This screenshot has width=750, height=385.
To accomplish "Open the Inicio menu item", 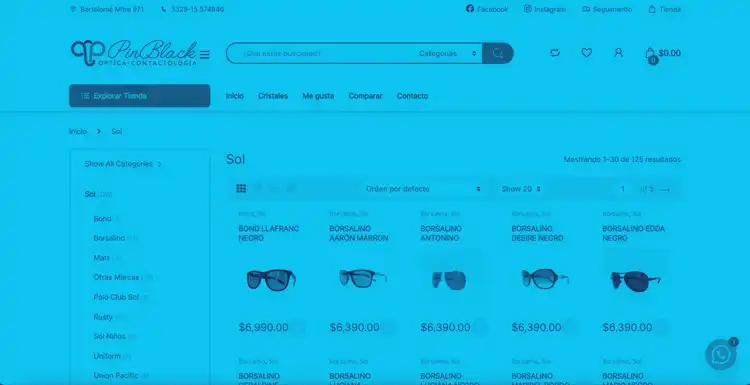I will [235, 96].
